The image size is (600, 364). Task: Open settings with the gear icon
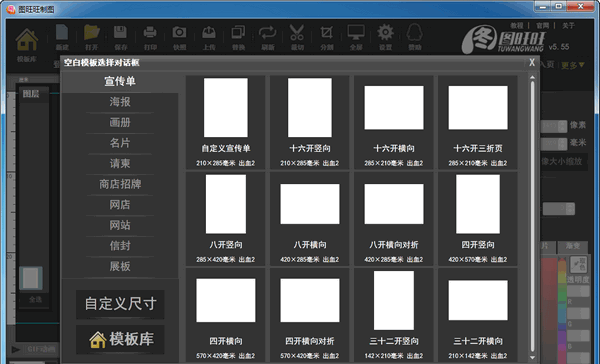tap(385, 33)
